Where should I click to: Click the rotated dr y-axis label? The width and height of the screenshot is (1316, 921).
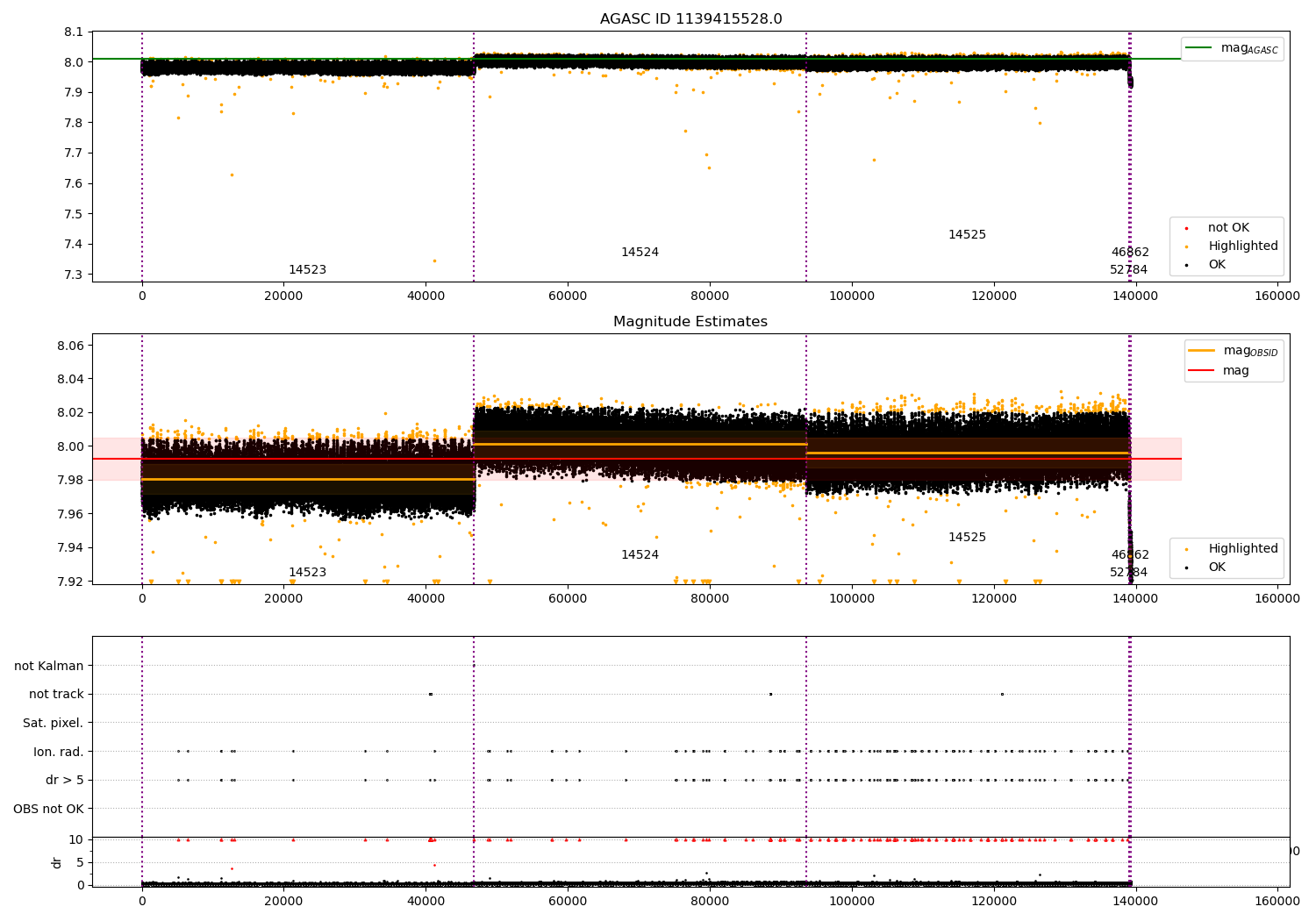click(57, 862)
